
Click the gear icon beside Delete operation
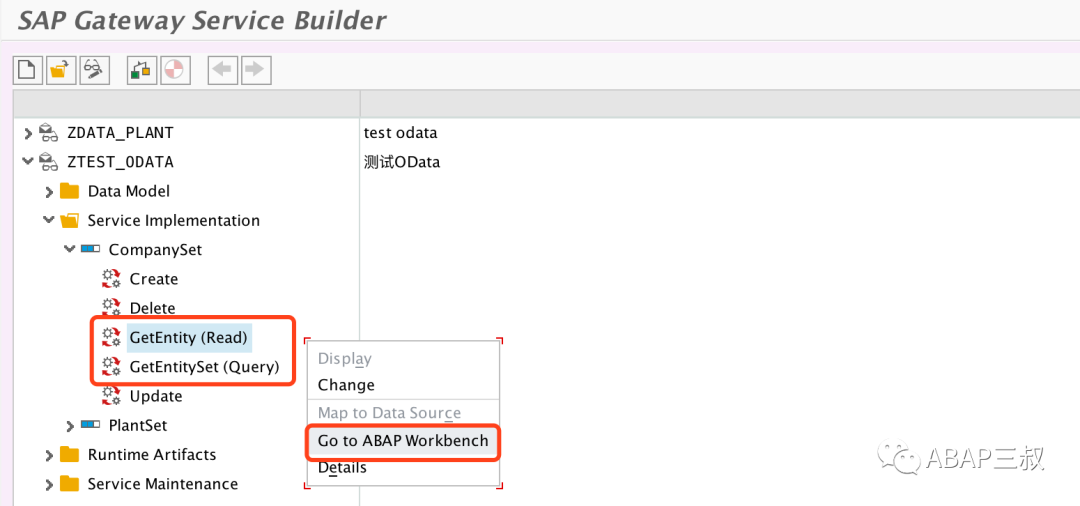(x=112, y=308)
